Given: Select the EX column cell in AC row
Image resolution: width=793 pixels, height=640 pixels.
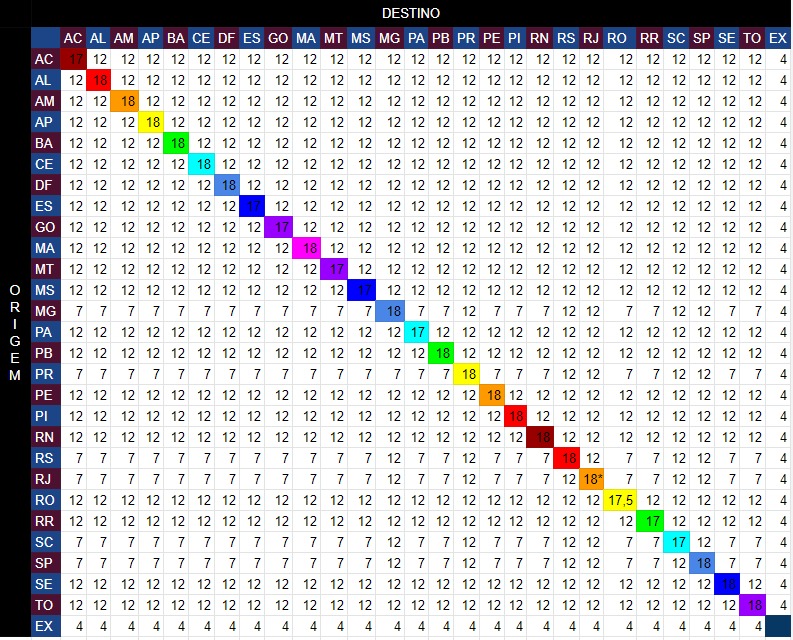Looking at the screenshot, I should tap(778, 59).
